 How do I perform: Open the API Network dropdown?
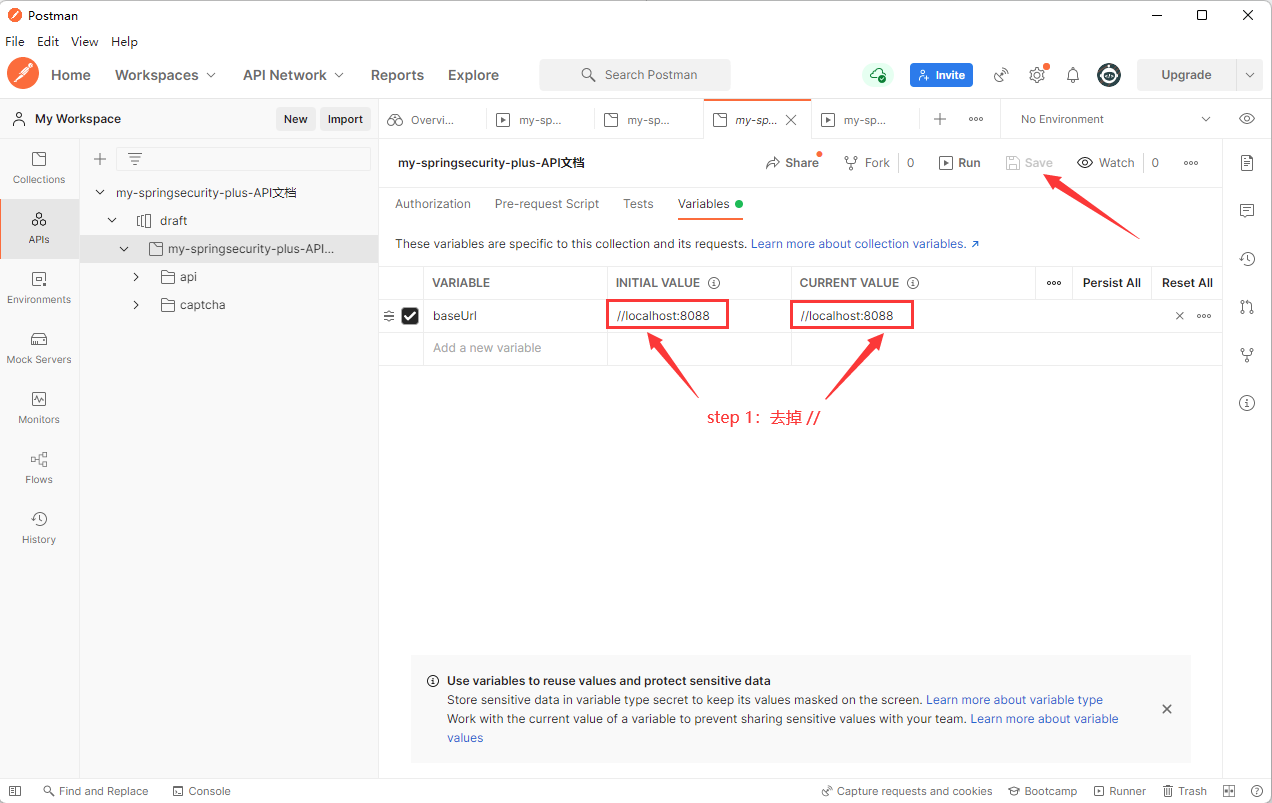[x=294, y=75]
